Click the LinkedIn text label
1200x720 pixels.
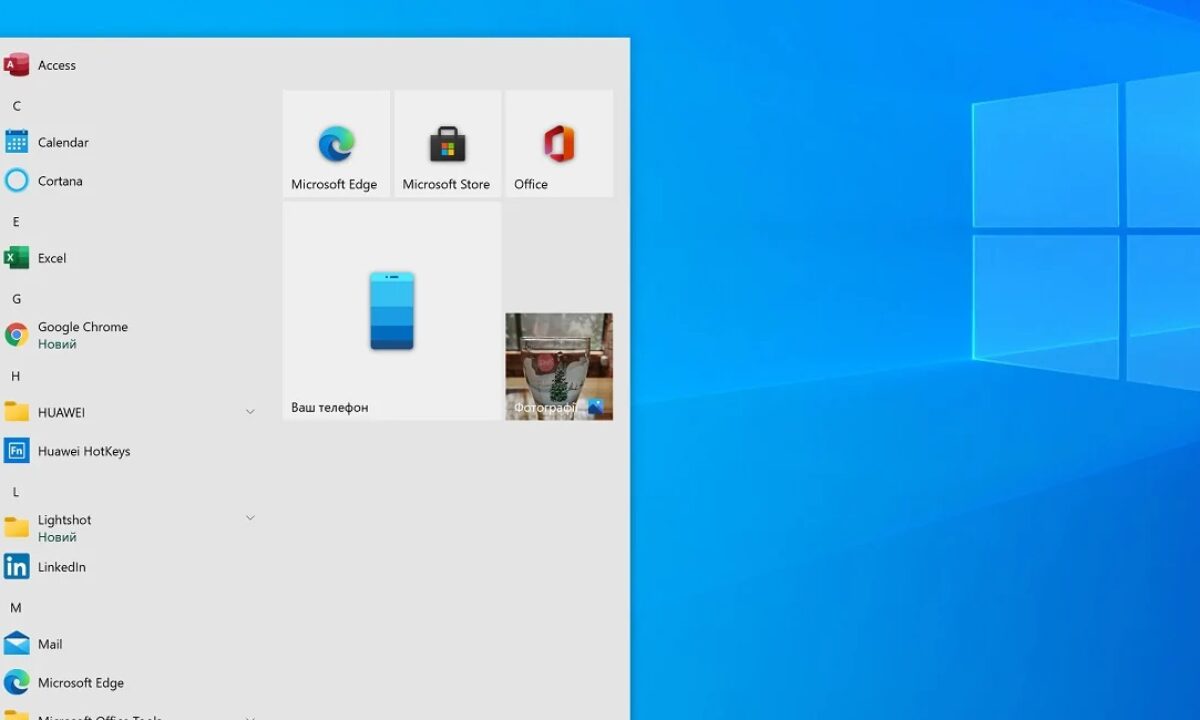[x=62, y=567]
